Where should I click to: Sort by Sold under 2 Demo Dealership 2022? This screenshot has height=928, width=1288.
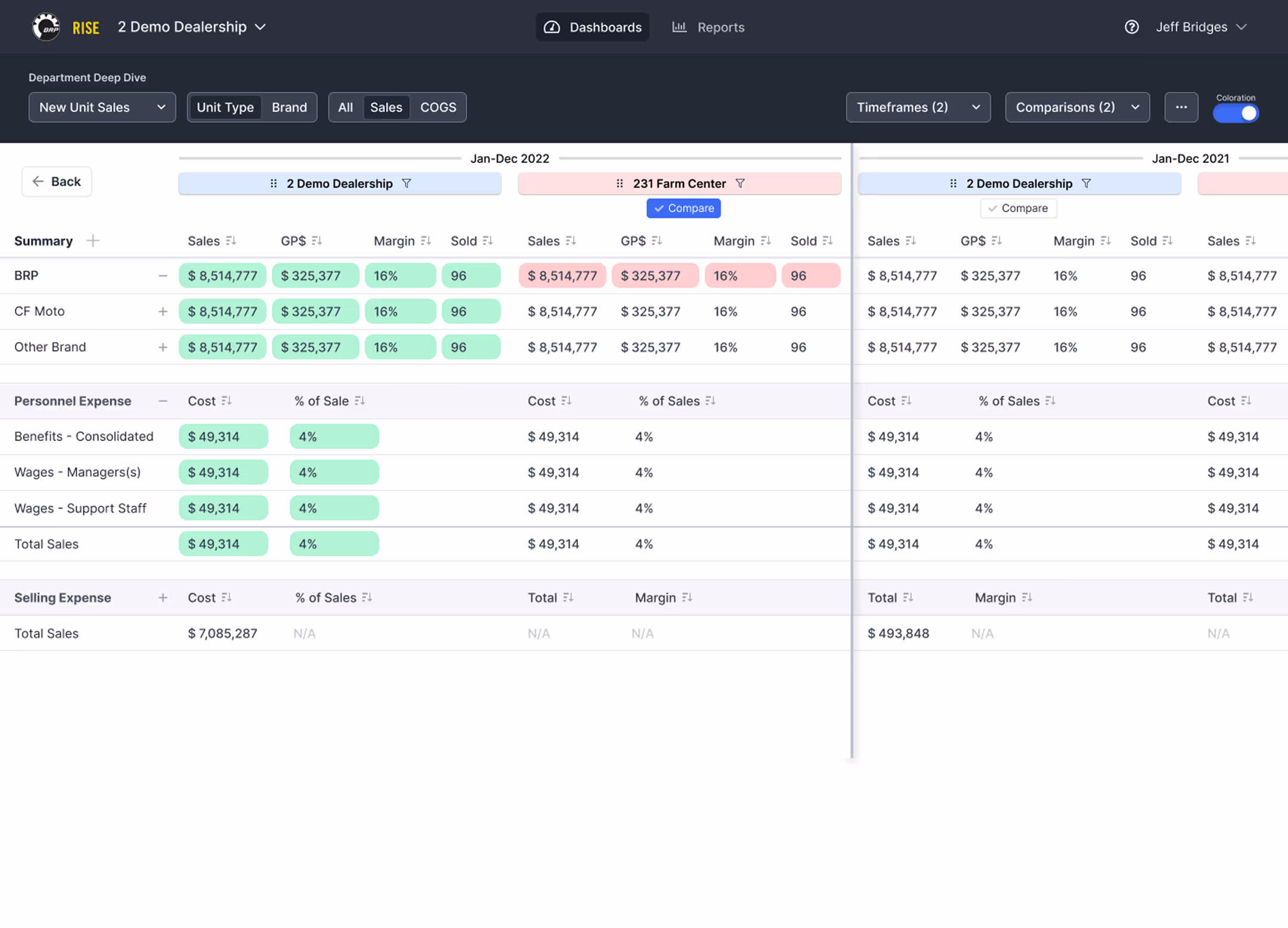487,241
